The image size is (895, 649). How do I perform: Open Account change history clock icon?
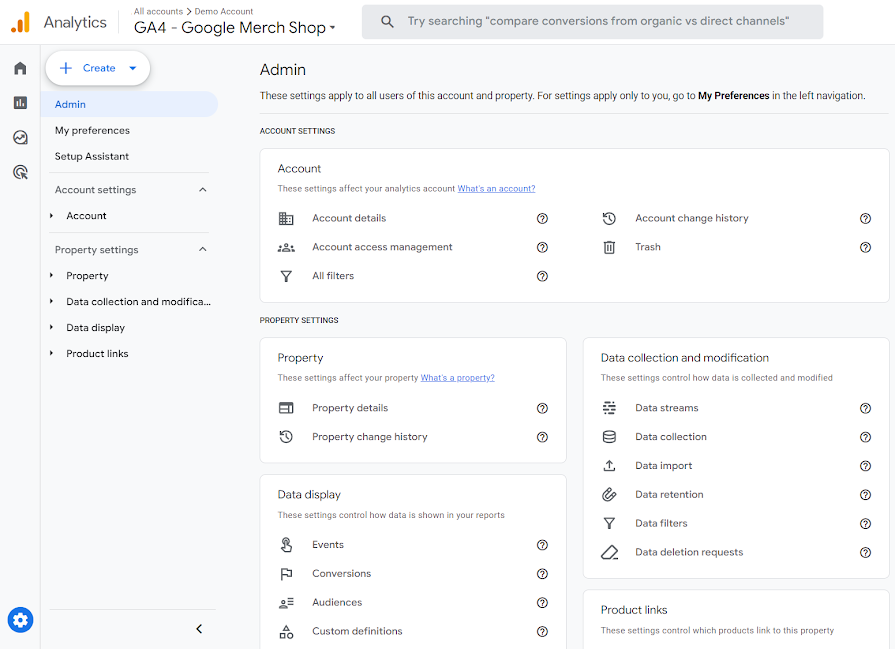coord(610,218)
